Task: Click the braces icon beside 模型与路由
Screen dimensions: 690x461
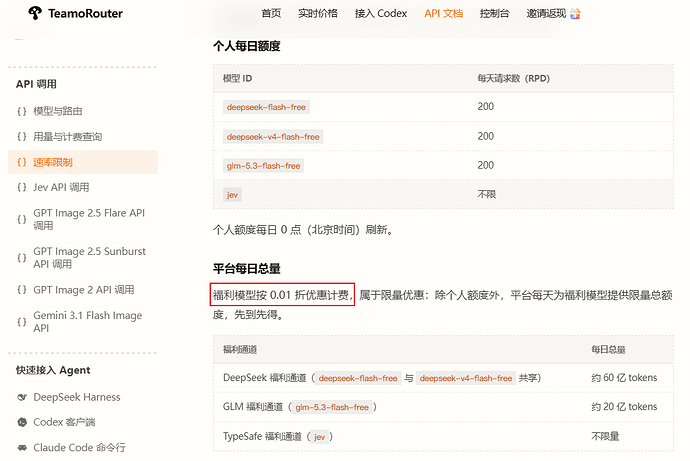Action: click(22, 111)
